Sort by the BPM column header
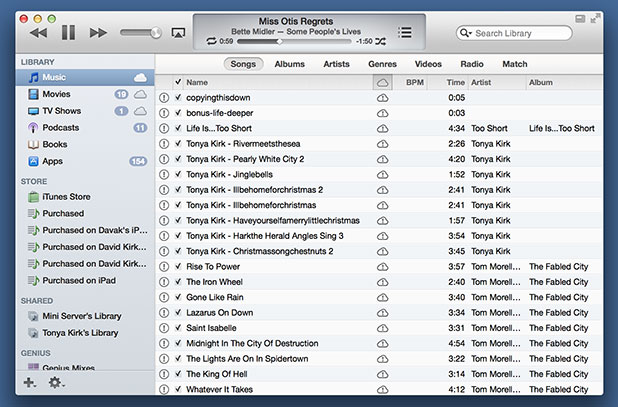Image resolution: width=618 pixels, height=407 pixels. coord(410,82)
